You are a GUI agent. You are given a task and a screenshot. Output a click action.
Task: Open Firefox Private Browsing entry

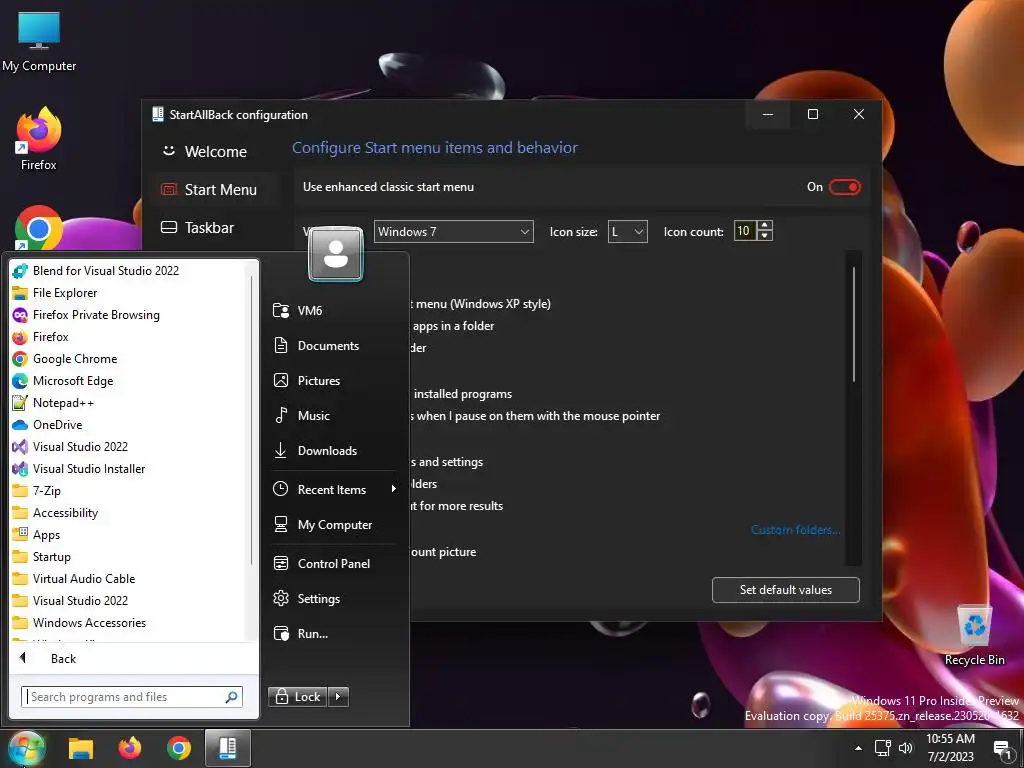coord(96,315)
